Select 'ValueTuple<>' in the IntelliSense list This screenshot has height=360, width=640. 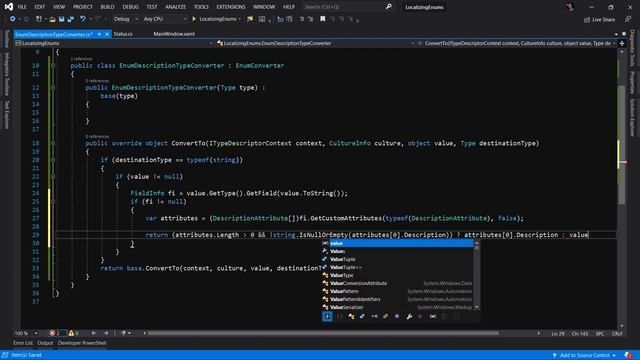pos(398,267)
